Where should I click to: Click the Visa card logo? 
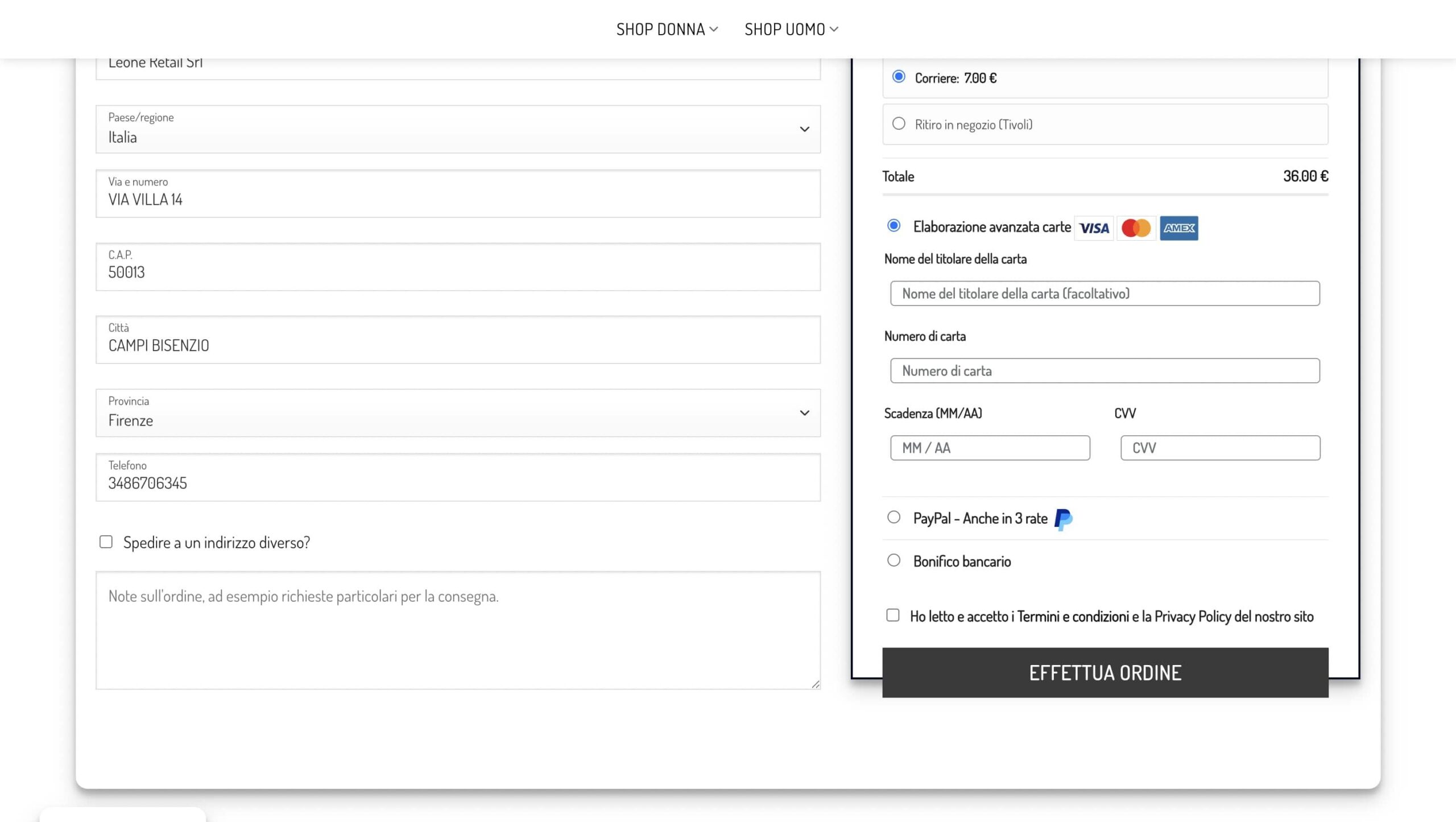coord(1093,228)
